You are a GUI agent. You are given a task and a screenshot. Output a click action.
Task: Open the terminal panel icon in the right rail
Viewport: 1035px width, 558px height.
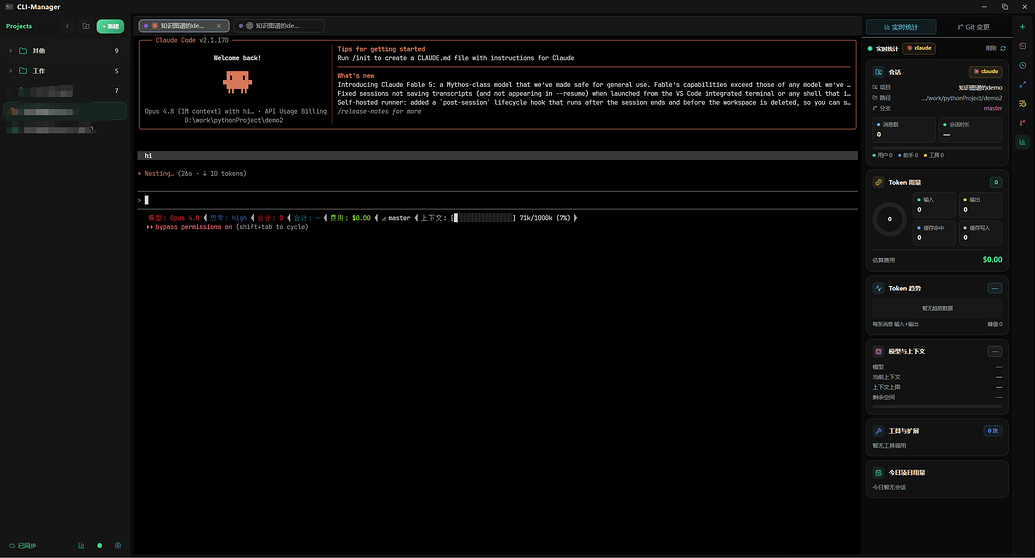coord(1022,46)
